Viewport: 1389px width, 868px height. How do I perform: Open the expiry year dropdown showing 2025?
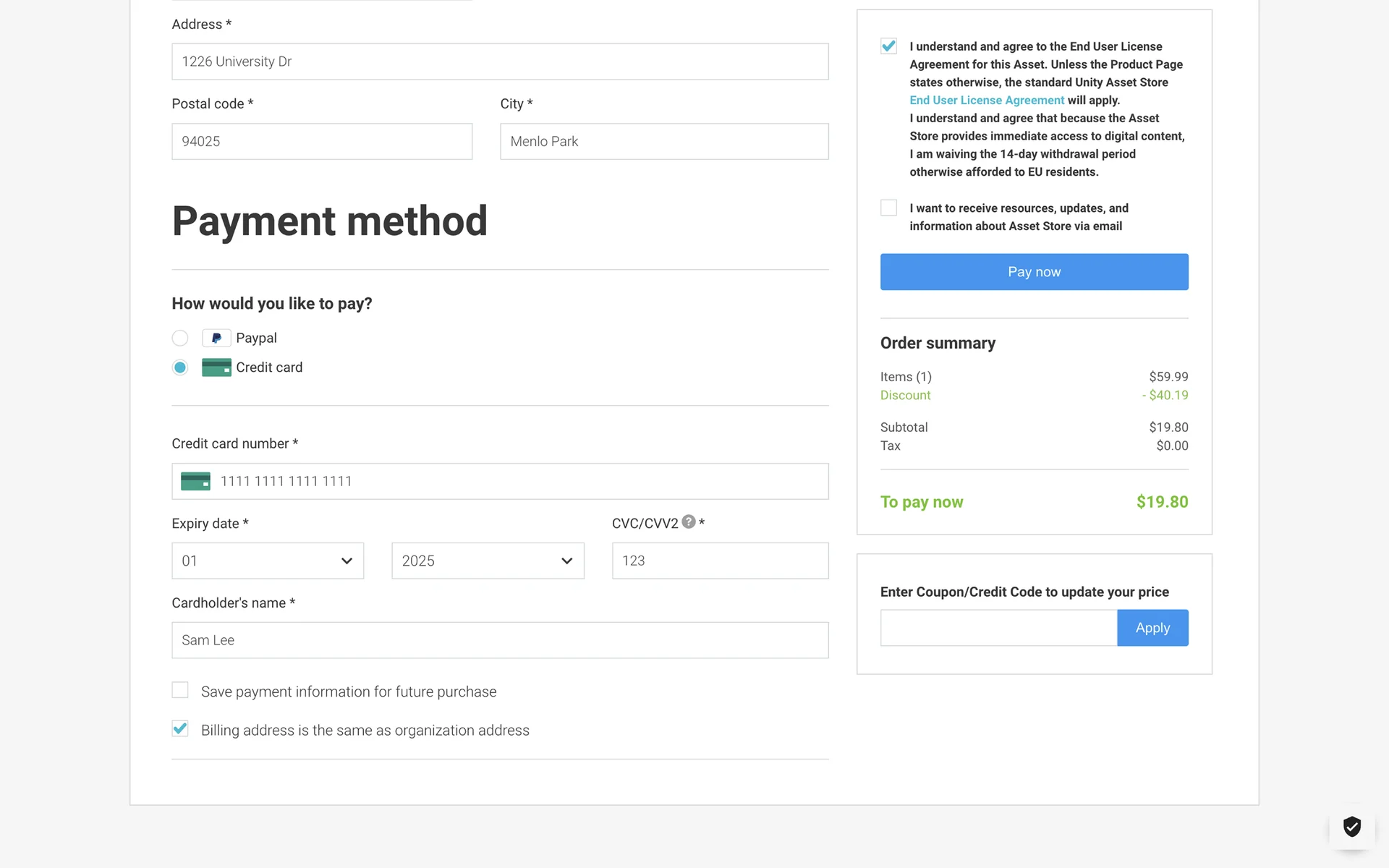(488, 561)
